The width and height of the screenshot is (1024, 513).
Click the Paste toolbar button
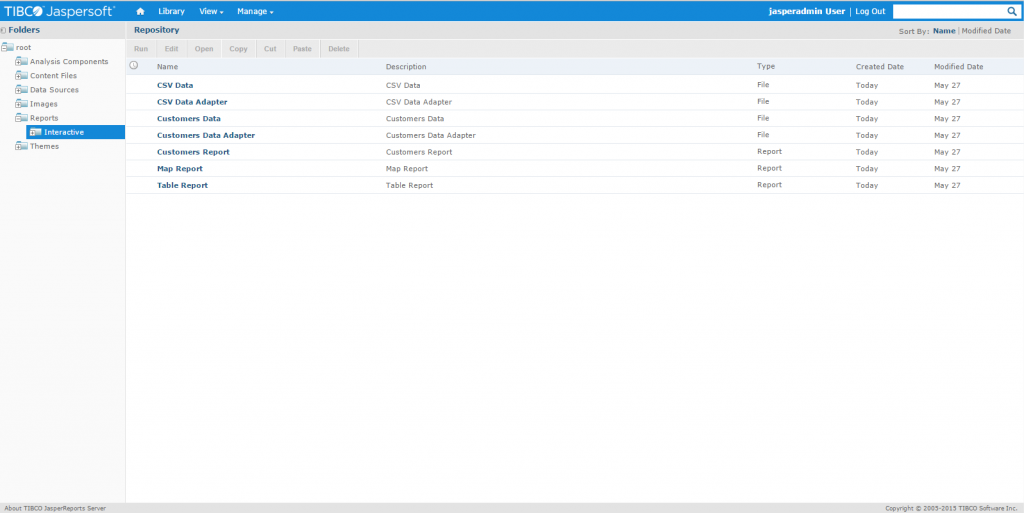pos(302,49)
